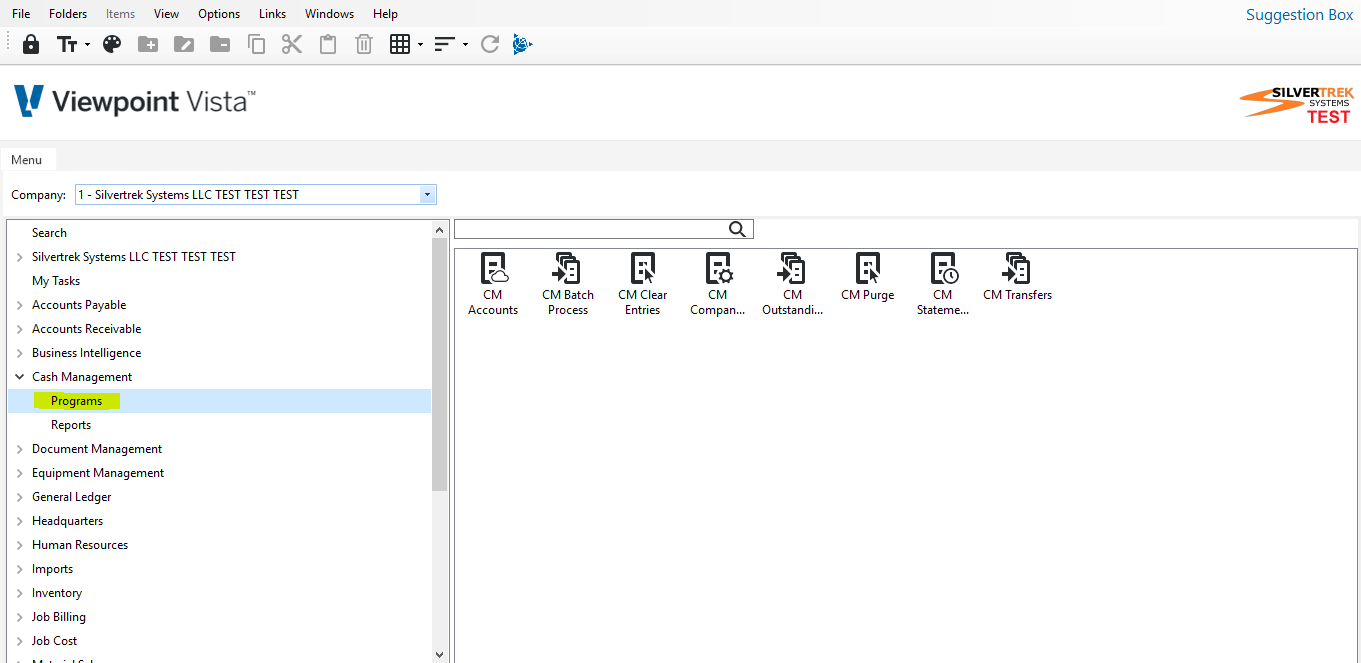Open the text size dropdown arrow

[x=87, y=45]
